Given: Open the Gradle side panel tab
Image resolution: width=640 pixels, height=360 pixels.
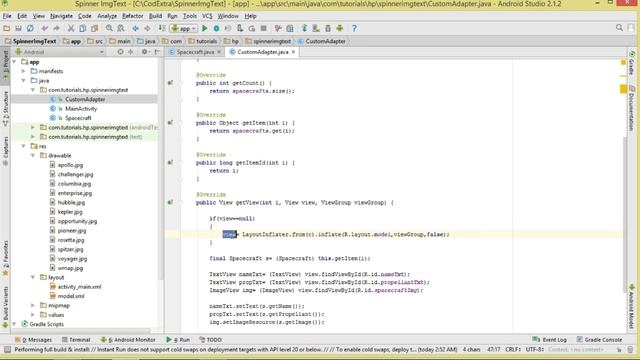Looking at the screenshot, I should pos(632,62).
